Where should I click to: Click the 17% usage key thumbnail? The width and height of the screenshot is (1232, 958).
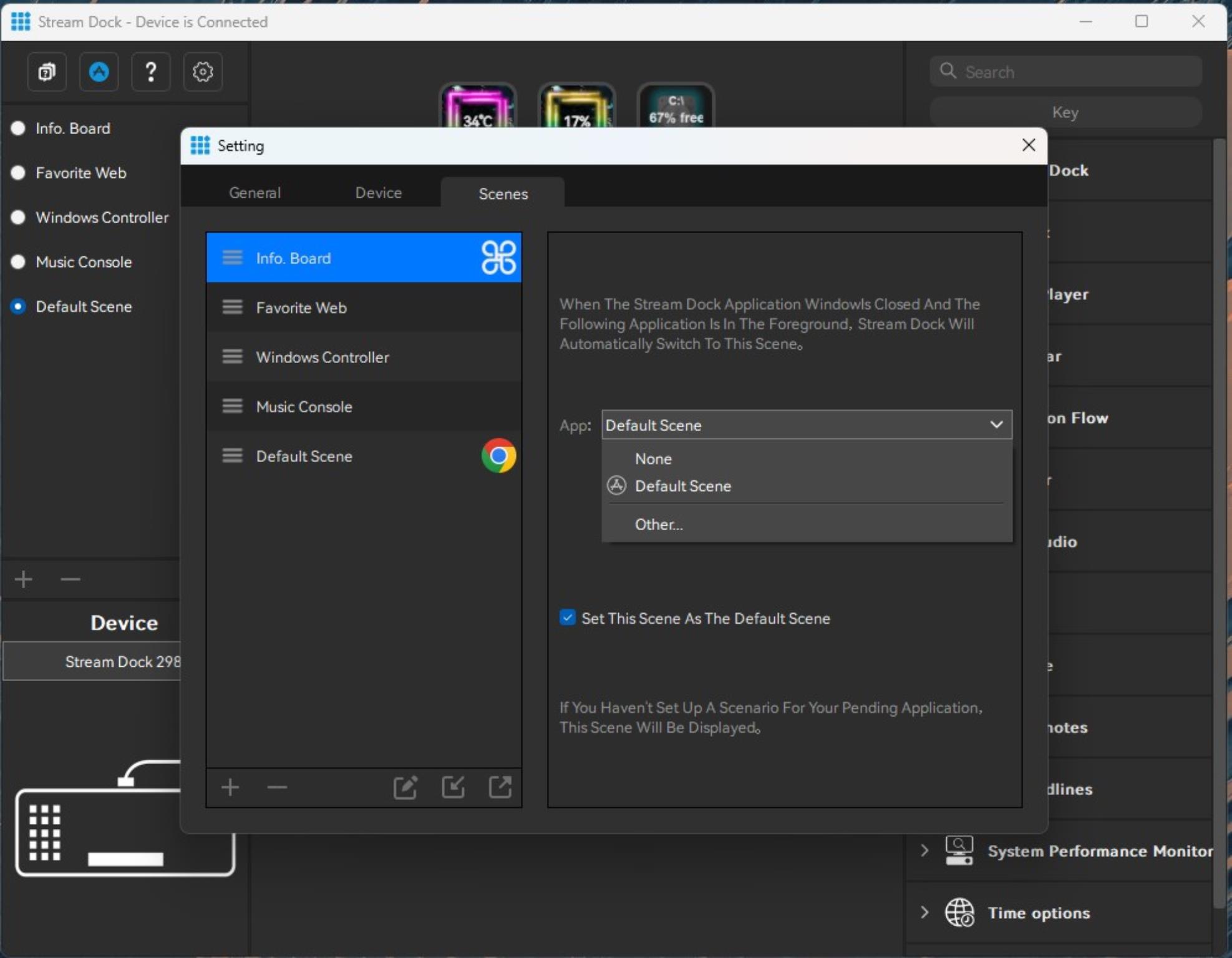[x=576, y=105]
